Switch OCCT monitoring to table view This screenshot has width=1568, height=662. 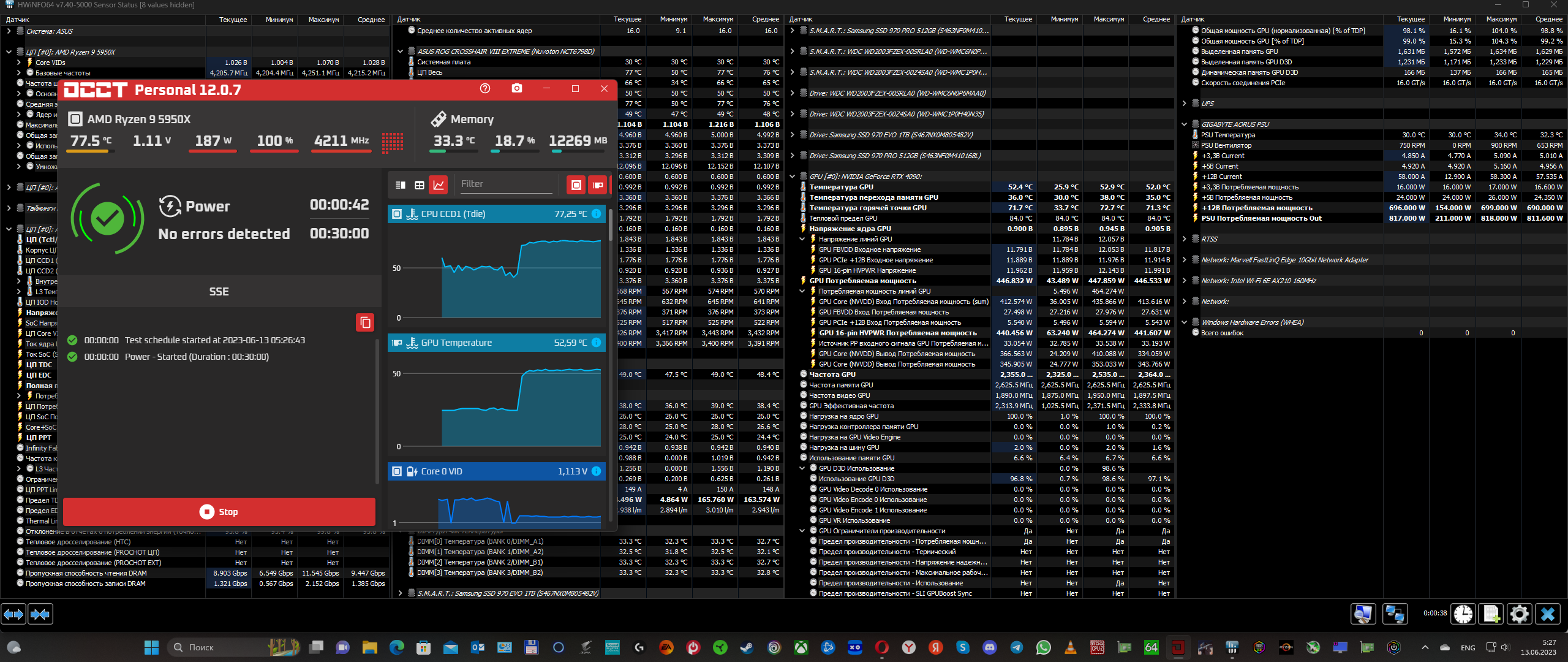coord(420,185)
